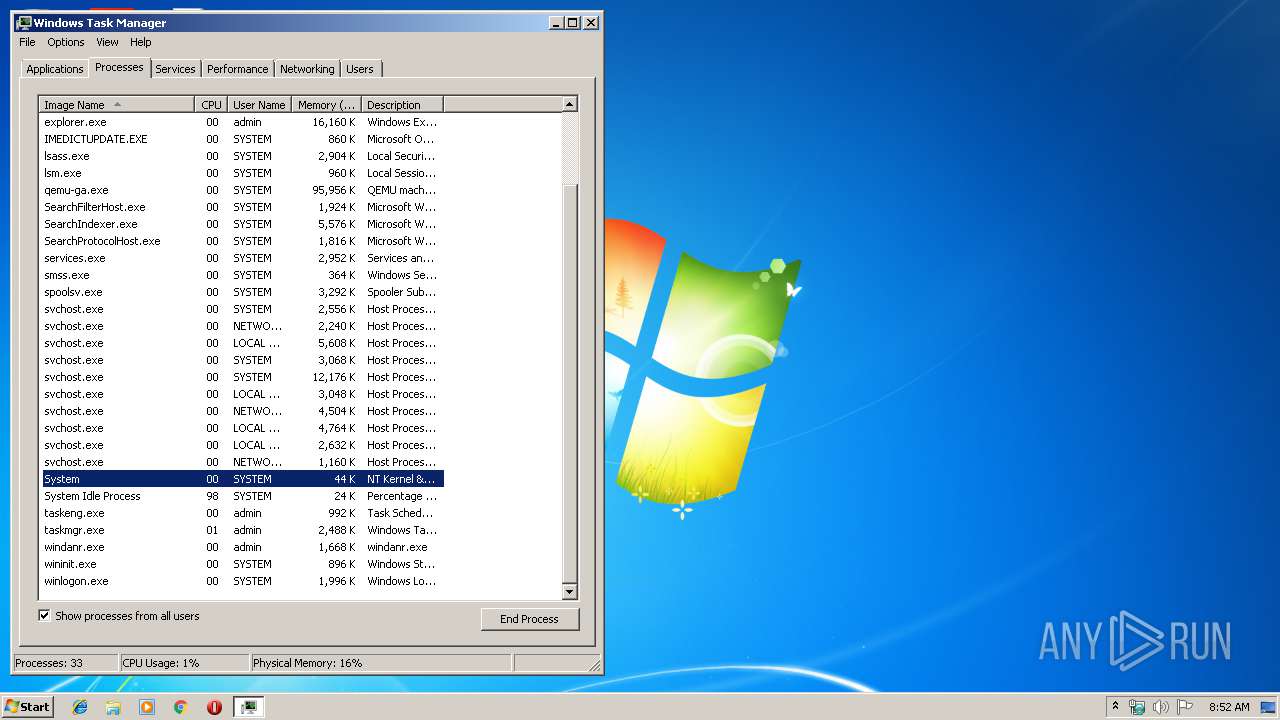
Task: Click the Processes: 33 status entry
Action: pos(65,663)
